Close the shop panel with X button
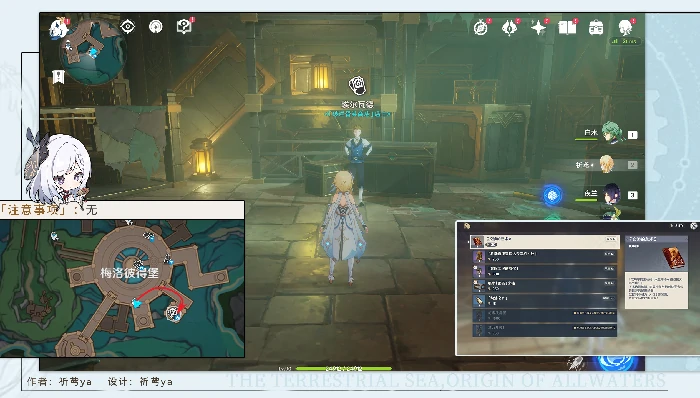Image resolution: width=700 pixels, height=398 pixels. coord(693,226)
